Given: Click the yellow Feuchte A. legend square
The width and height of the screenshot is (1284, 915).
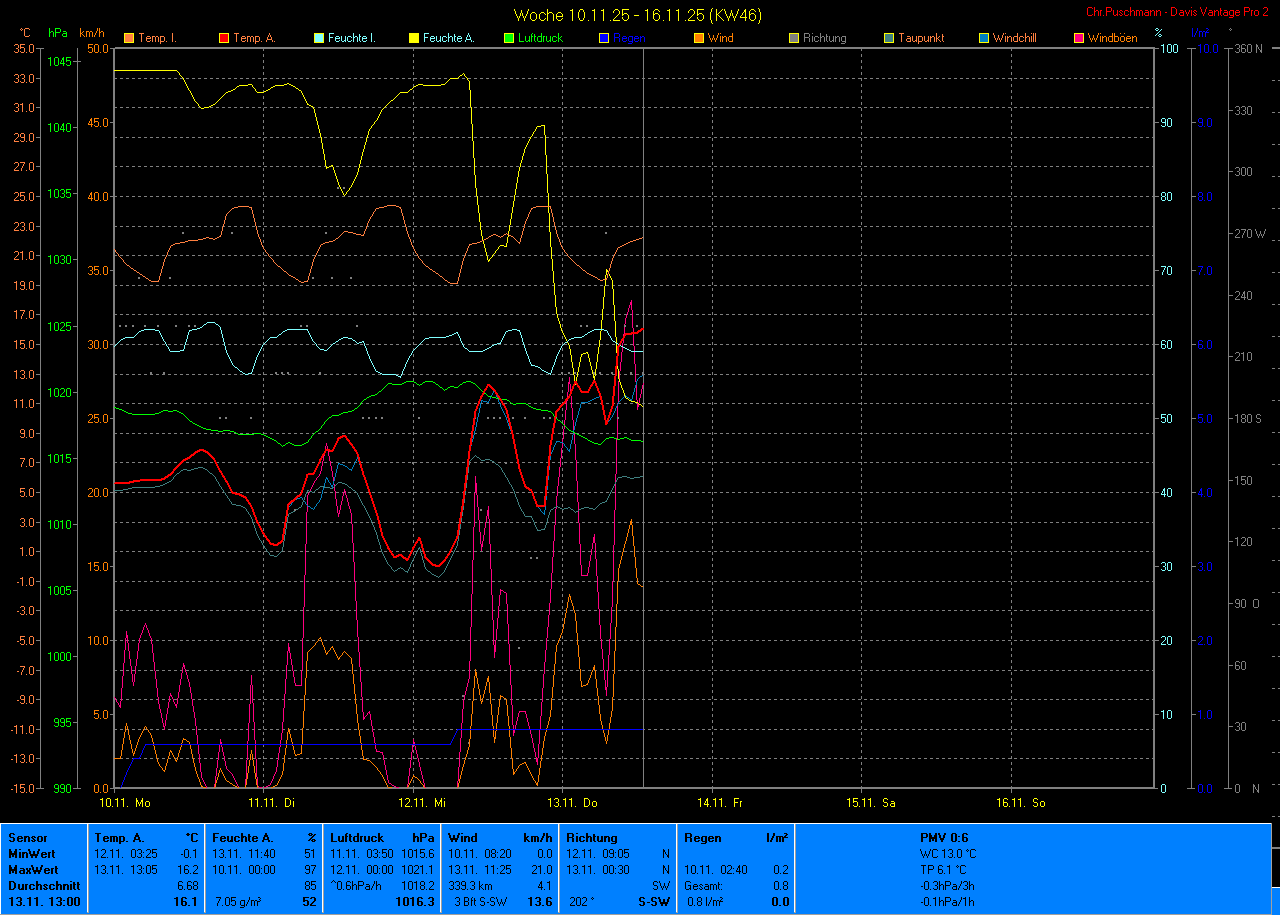Looking at the screenshot, I should click(414, 38).
